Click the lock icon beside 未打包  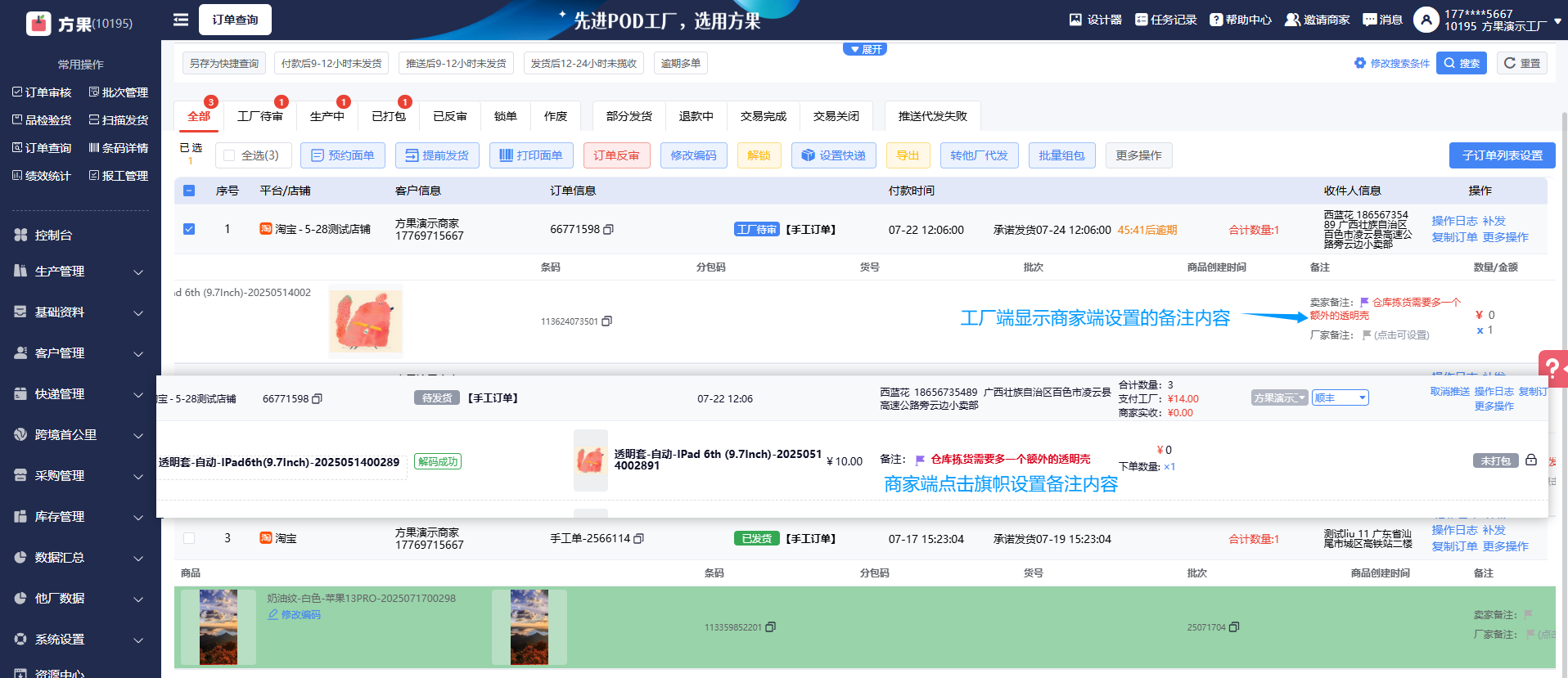(x=1530, y=460)
